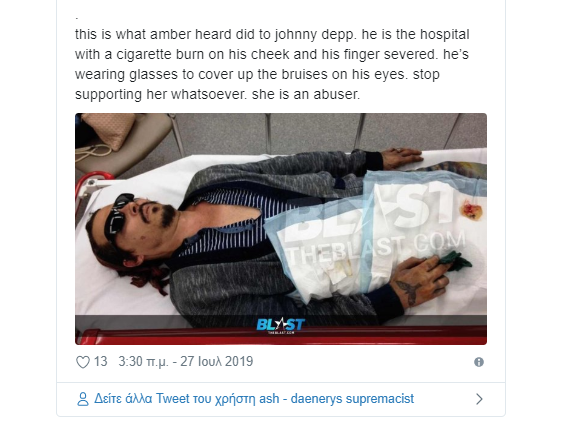Click the THEBLAST.COM watermark on photo
Image resolution: width=566 pixels, height=424 pixels.
tap(375, 247)
